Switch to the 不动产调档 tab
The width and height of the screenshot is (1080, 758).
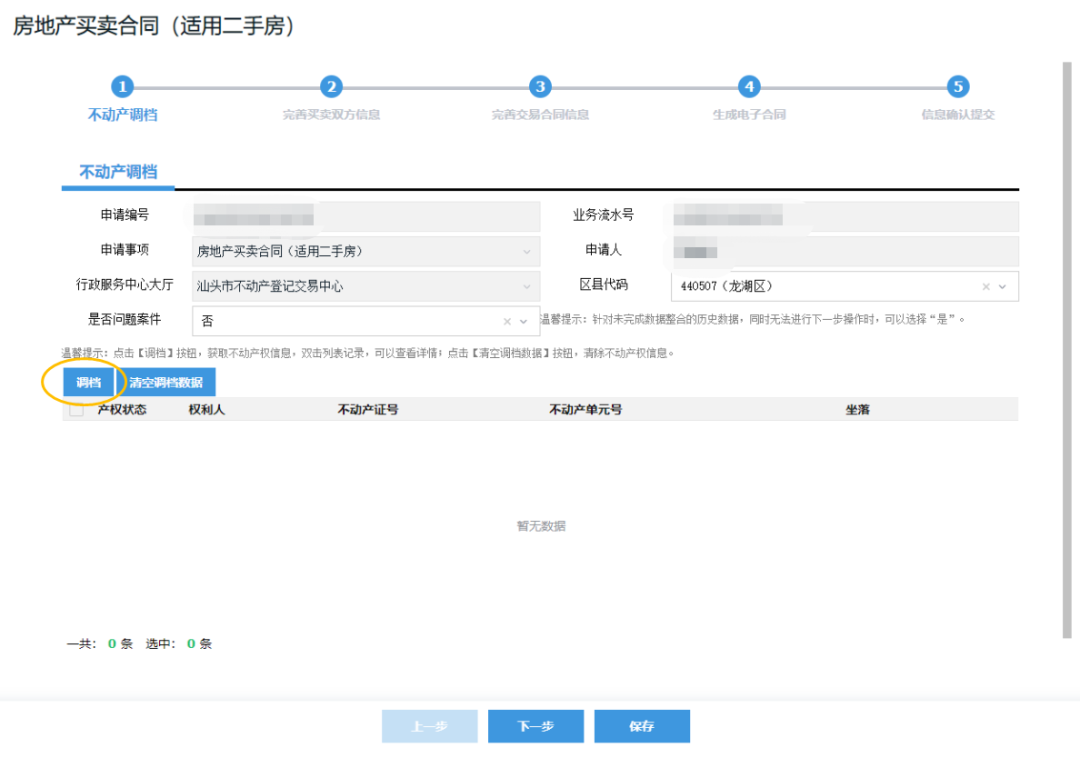120,170
